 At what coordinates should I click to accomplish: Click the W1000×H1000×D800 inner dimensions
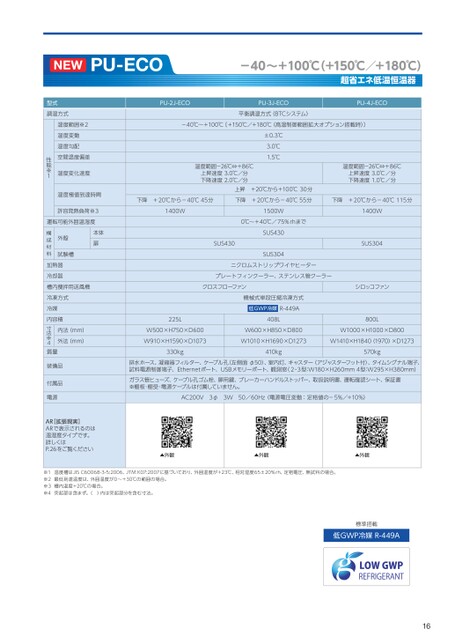372,330
